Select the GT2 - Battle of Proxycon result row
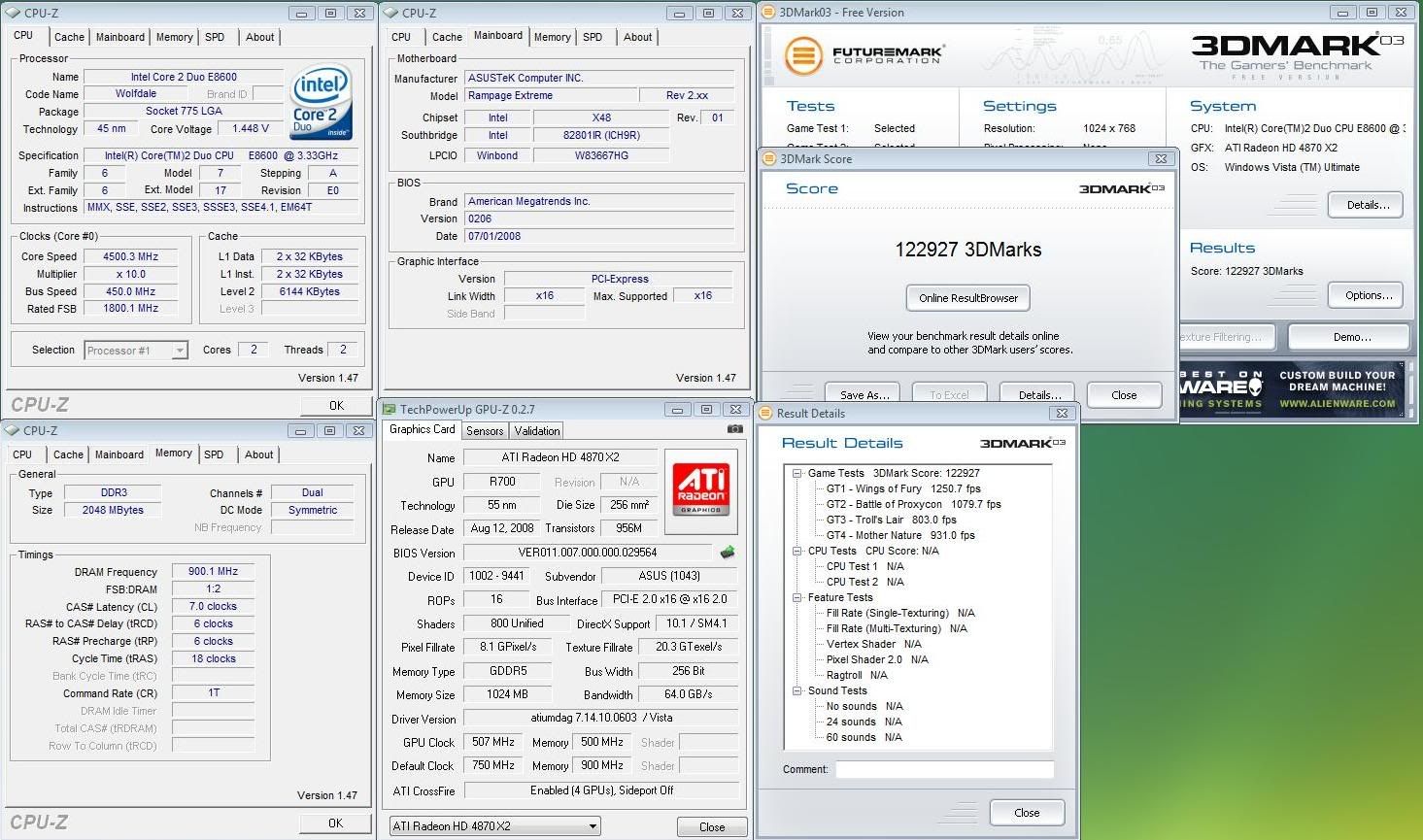 913,505
